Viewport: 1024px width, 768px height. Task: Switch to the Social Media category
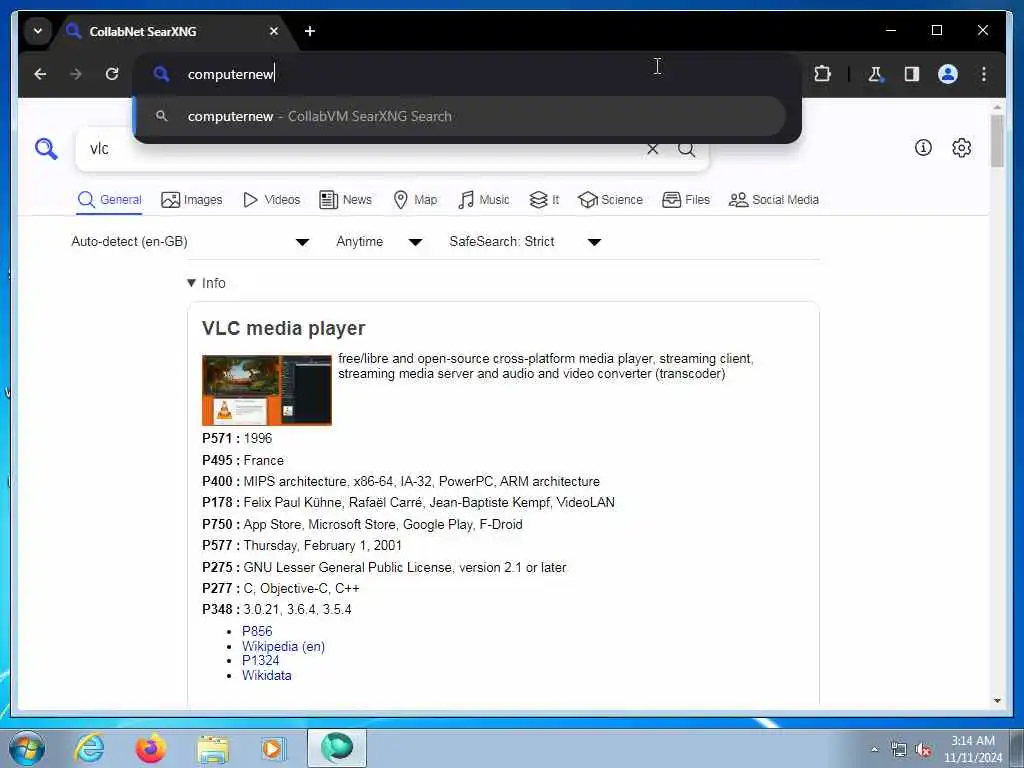(x=773, y=200)
